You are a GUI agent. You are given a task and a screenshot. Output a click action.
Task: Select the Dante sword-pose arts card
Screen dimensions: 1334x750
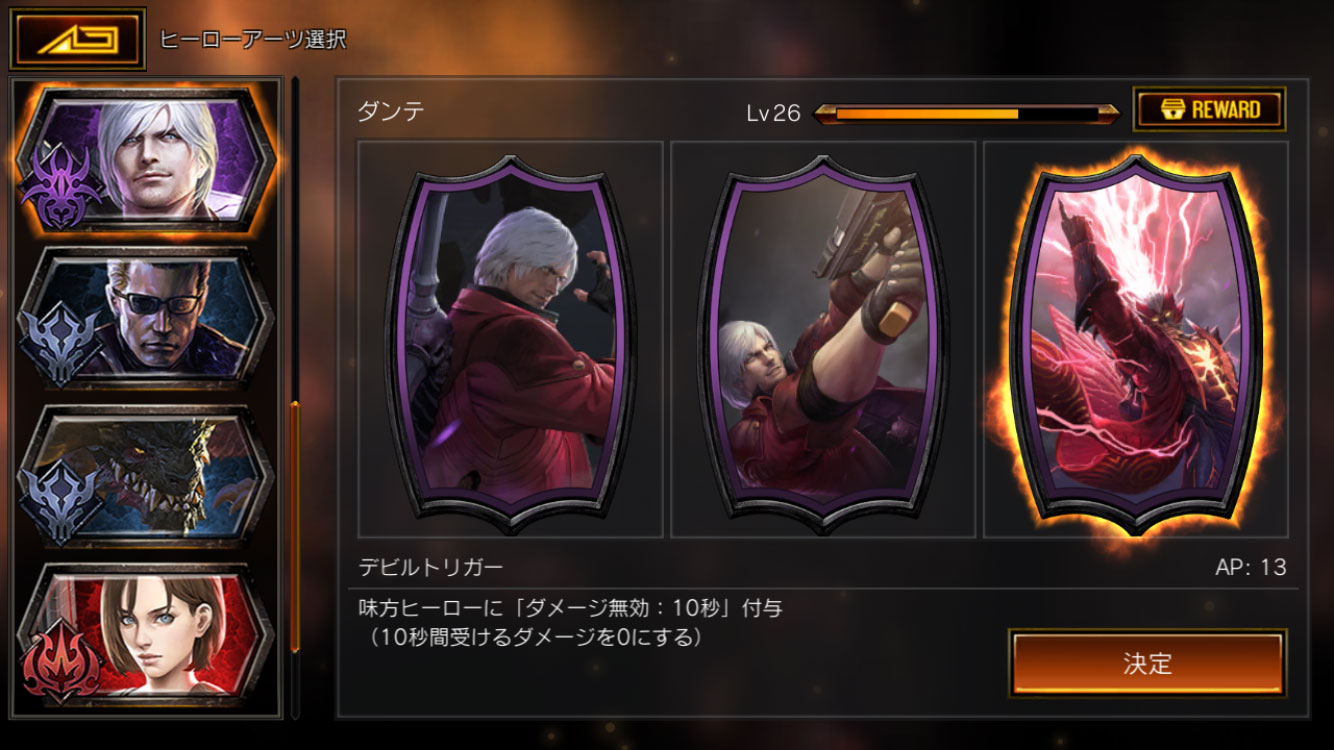tap(511, 339)
